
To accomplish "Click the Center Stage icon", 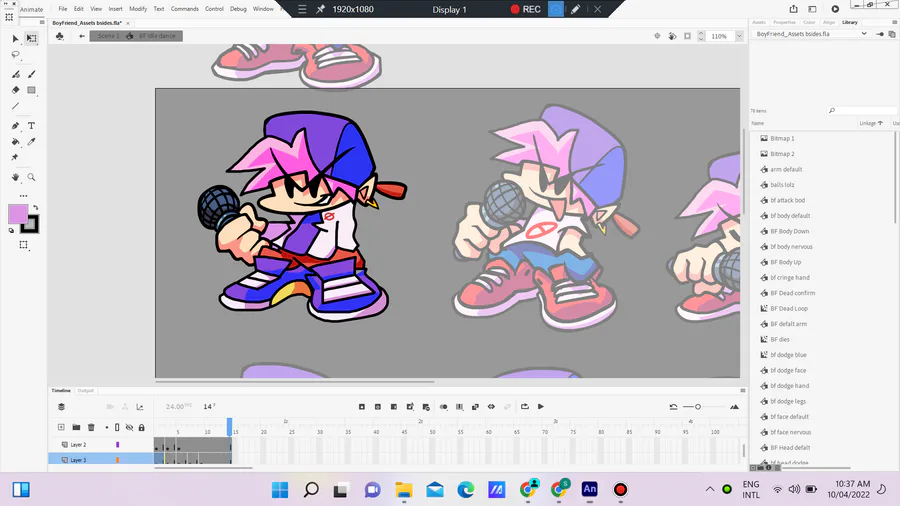I will coord(657,36).
